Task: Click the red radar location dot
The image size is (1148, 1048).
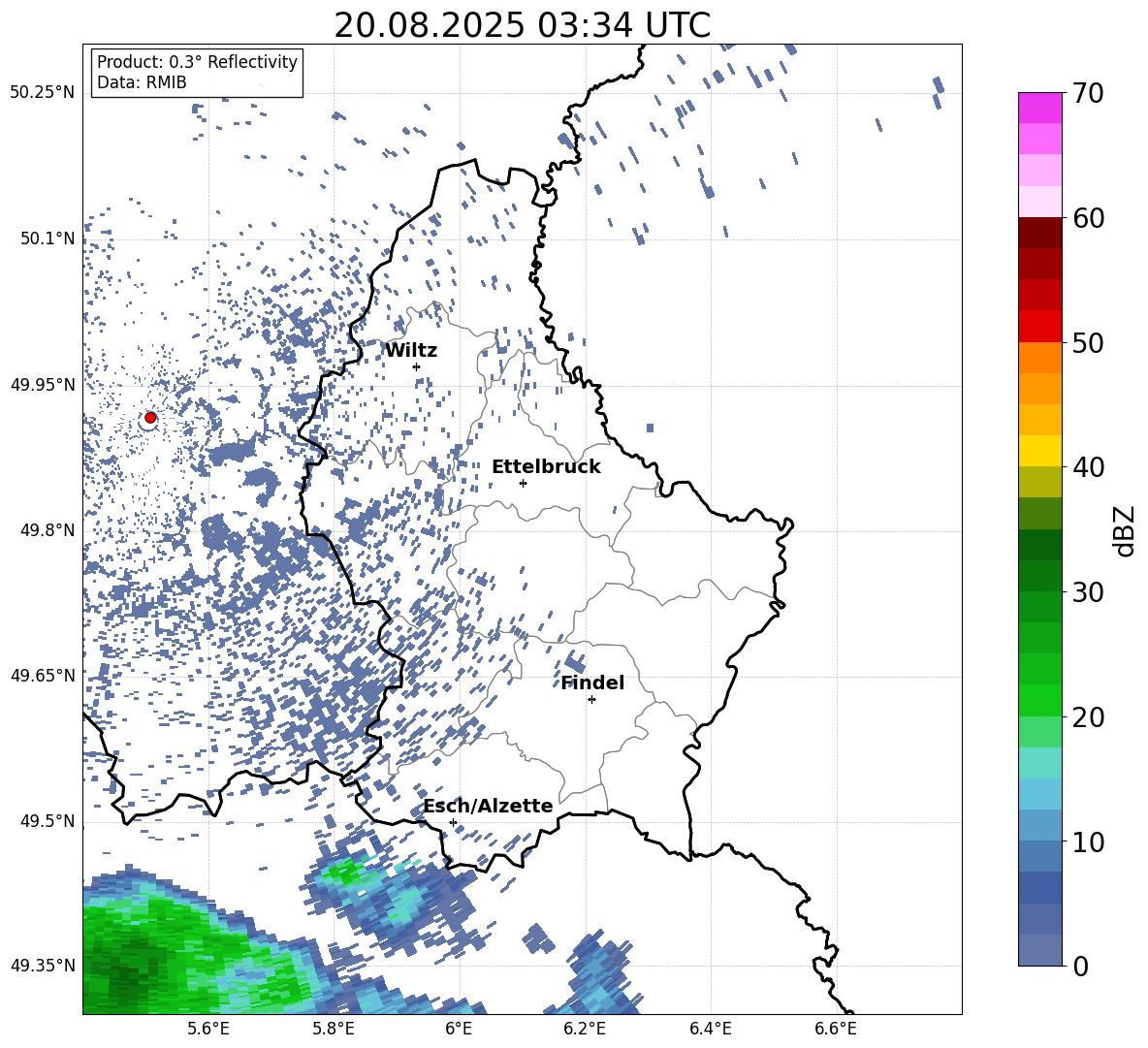Action: point(150,418)
